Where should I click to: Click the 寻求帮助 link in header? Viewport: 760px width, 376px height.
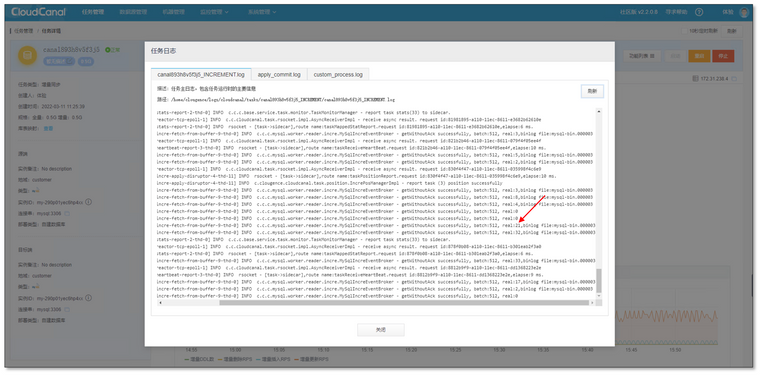(x=676, y=12)
